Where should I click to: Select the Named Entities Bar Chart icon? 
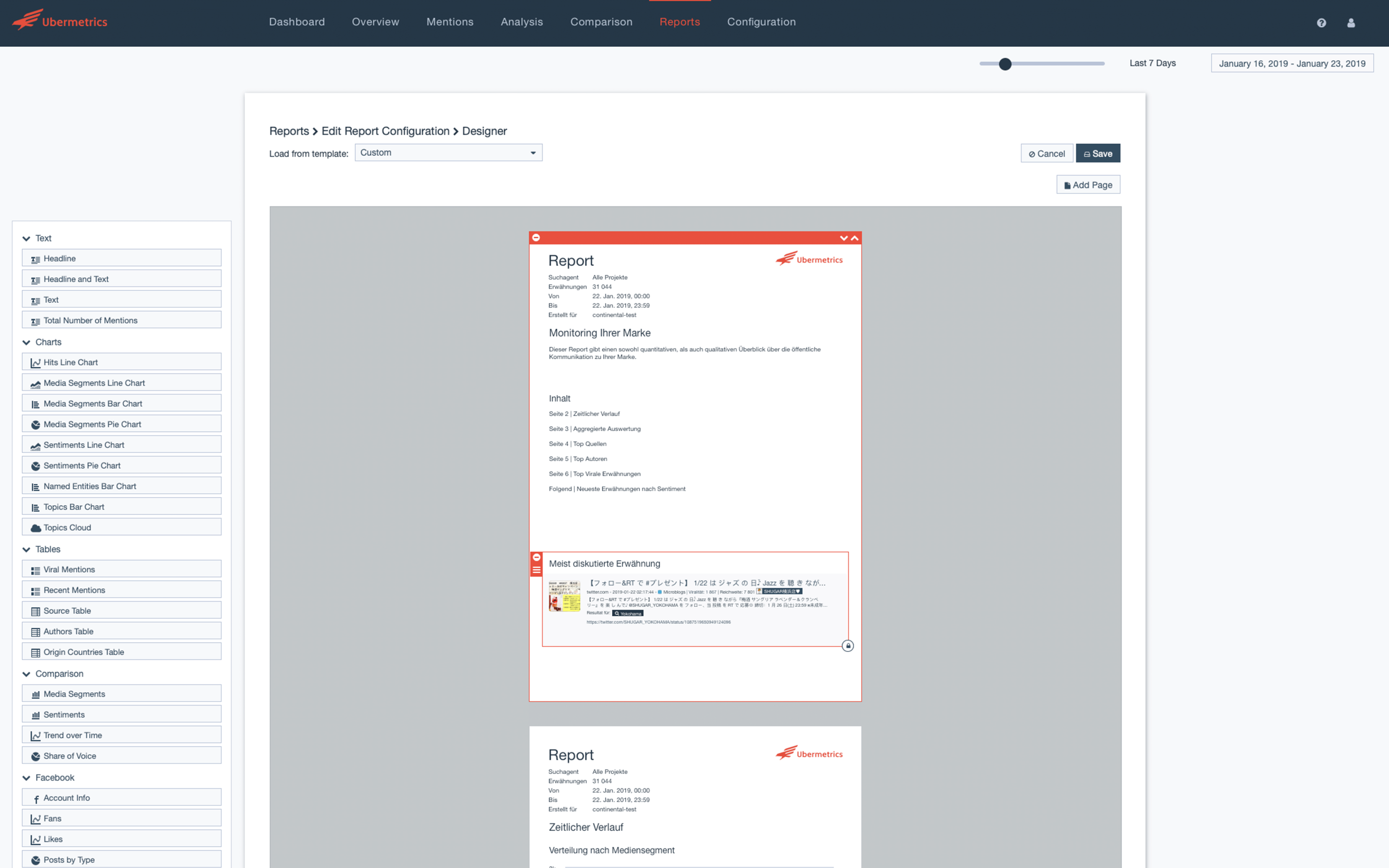pos(36,487)
